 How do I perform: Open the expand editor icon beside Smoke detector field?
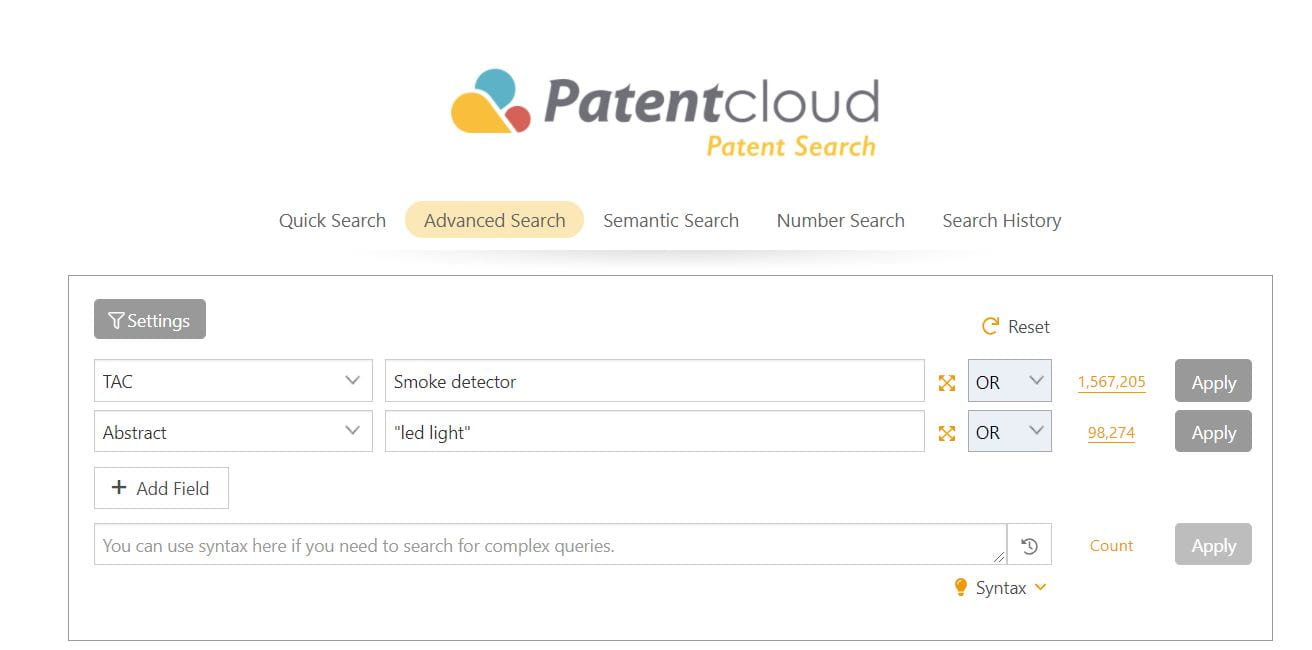coord(946,381)
